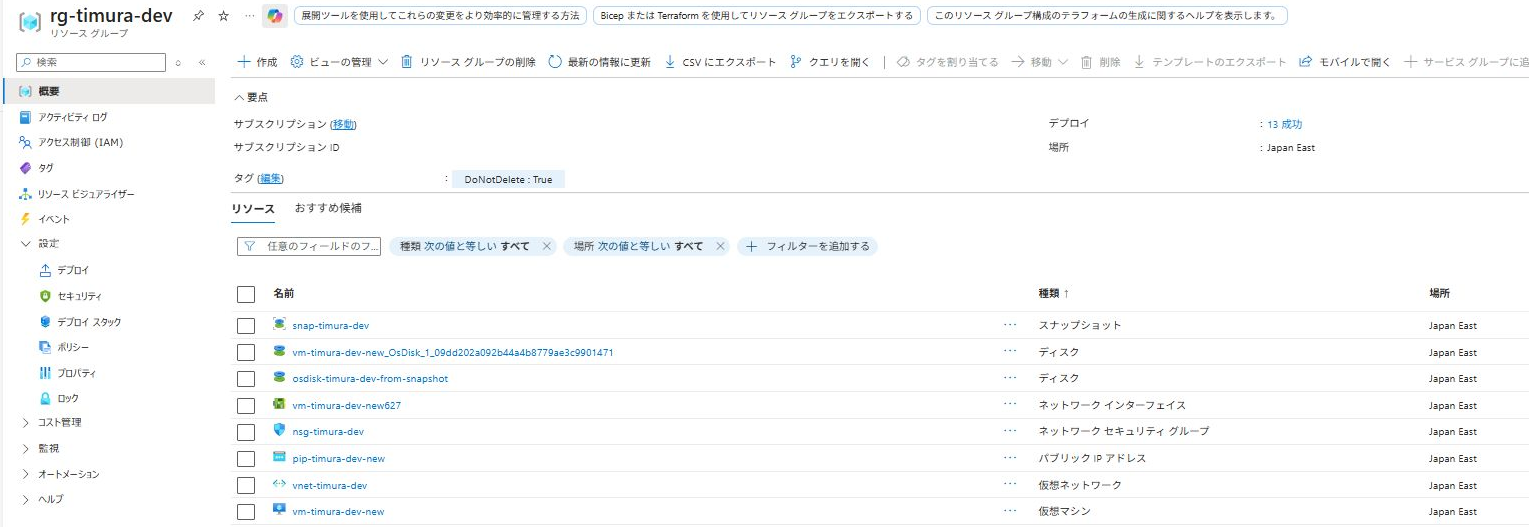Click the 任意のフィールド filter input

coord(309,246)
